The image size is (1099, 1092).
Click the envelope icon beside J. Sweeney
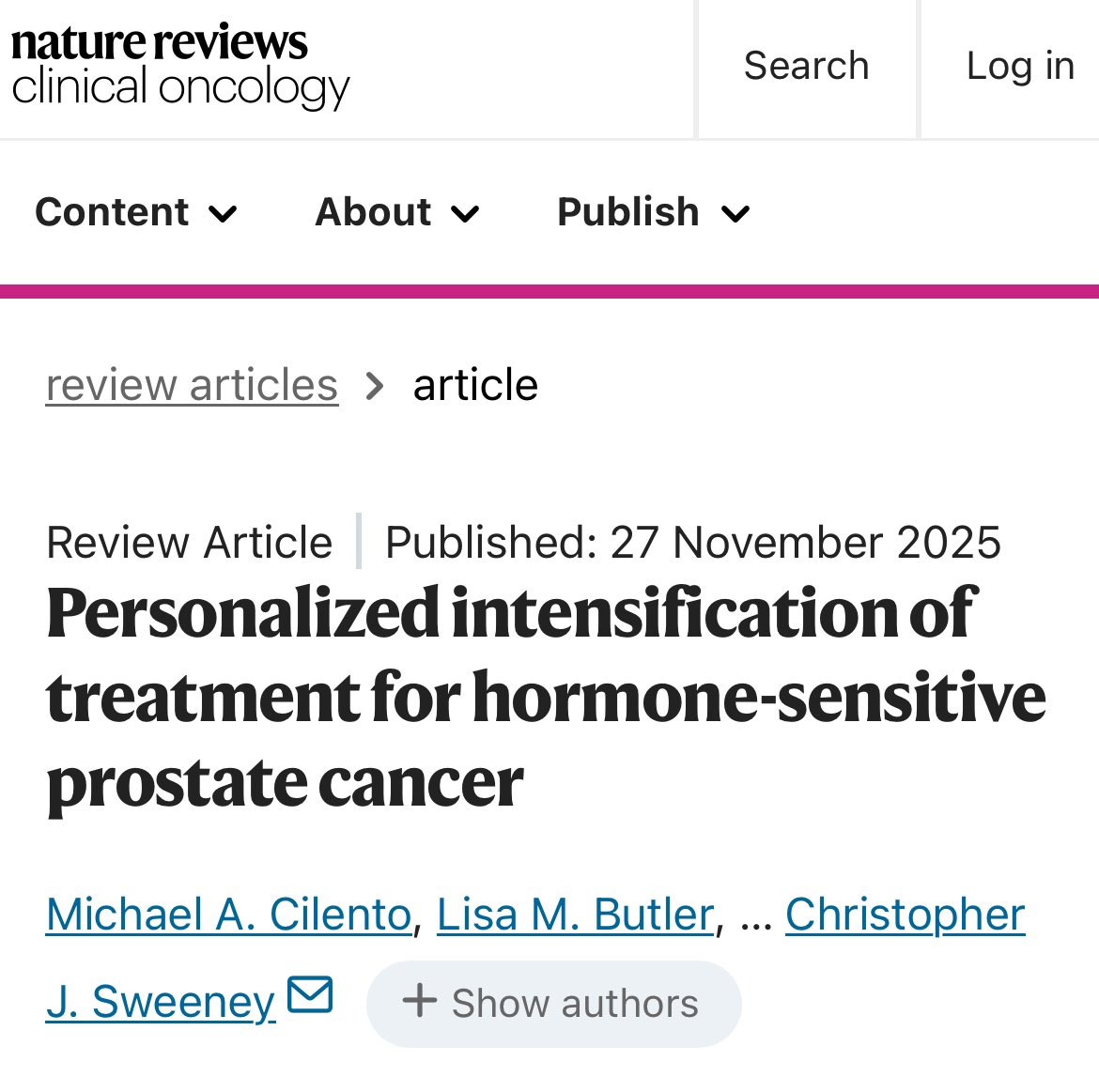point(311,994)
